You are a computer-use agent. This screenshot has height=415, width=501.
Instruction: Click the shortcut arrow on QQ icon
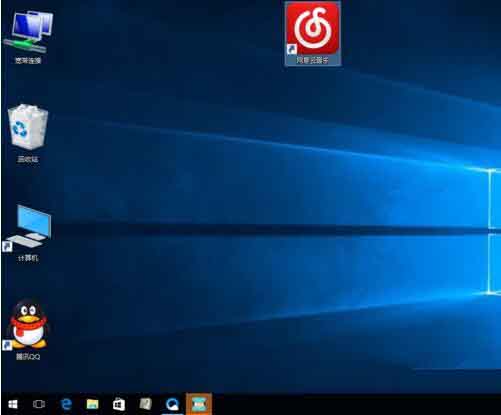pyautogui.click(x=7, y=345)
